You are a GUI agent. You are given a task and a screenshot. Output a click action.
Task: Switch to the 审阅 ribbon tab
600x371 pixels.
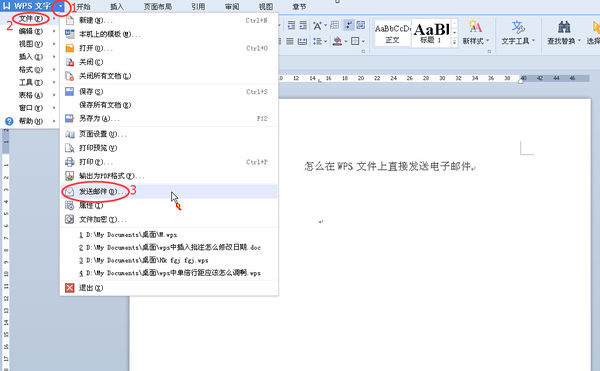coord(232,7)
